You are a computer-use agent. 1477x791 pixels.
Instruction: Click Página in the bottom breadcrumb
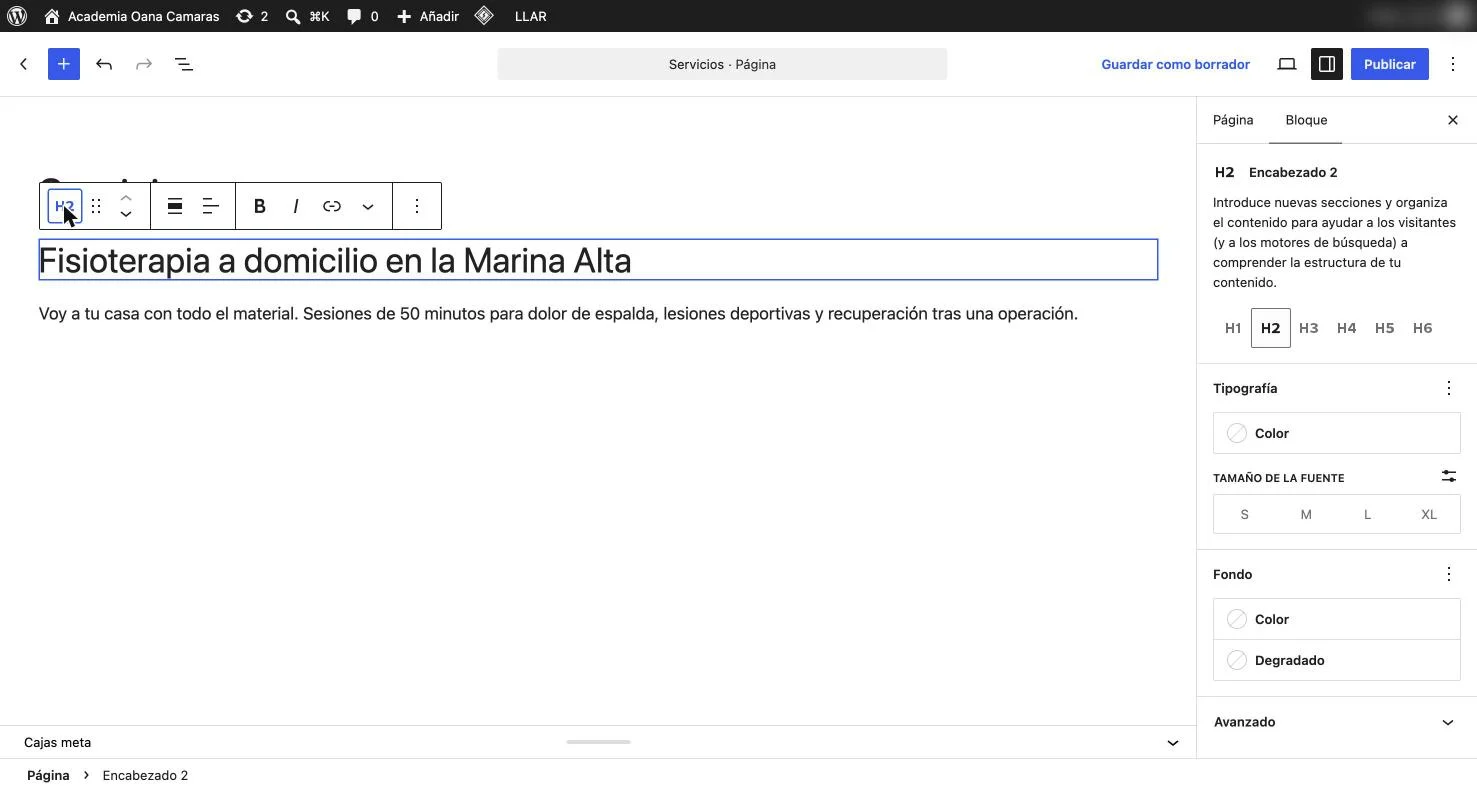48,776
